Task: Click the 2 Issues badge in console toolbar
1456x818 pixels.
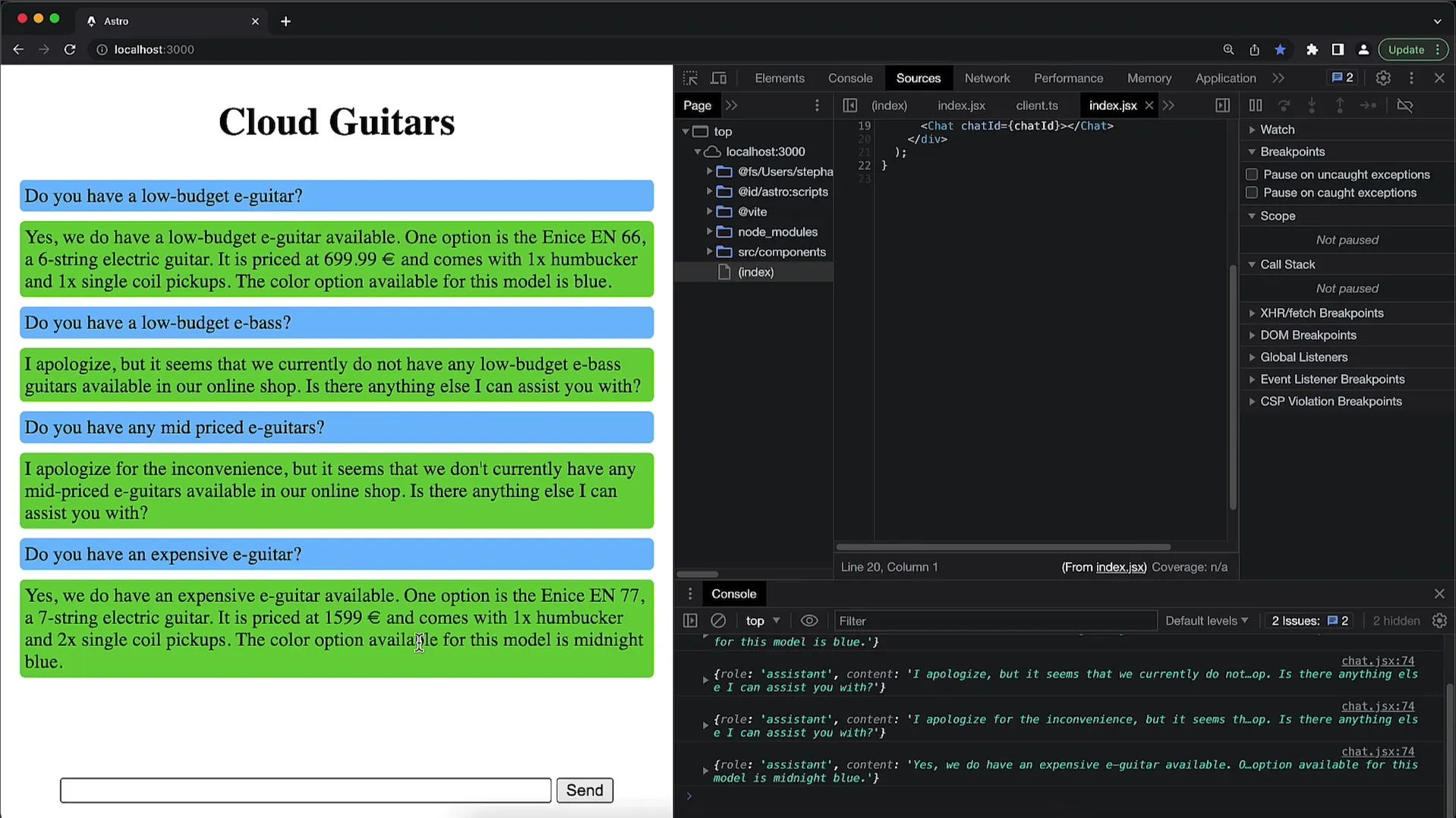Action: (x=1309, y=621)
